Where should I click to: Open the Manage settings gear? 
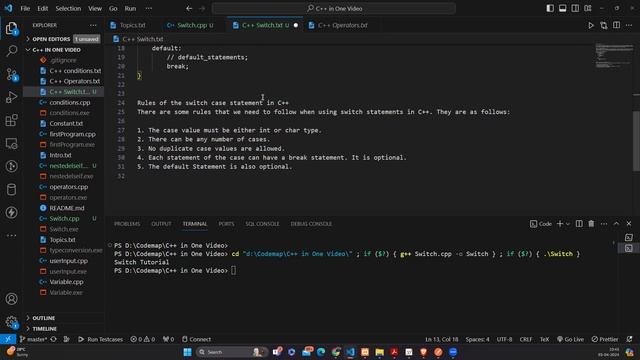pos(11,322)
